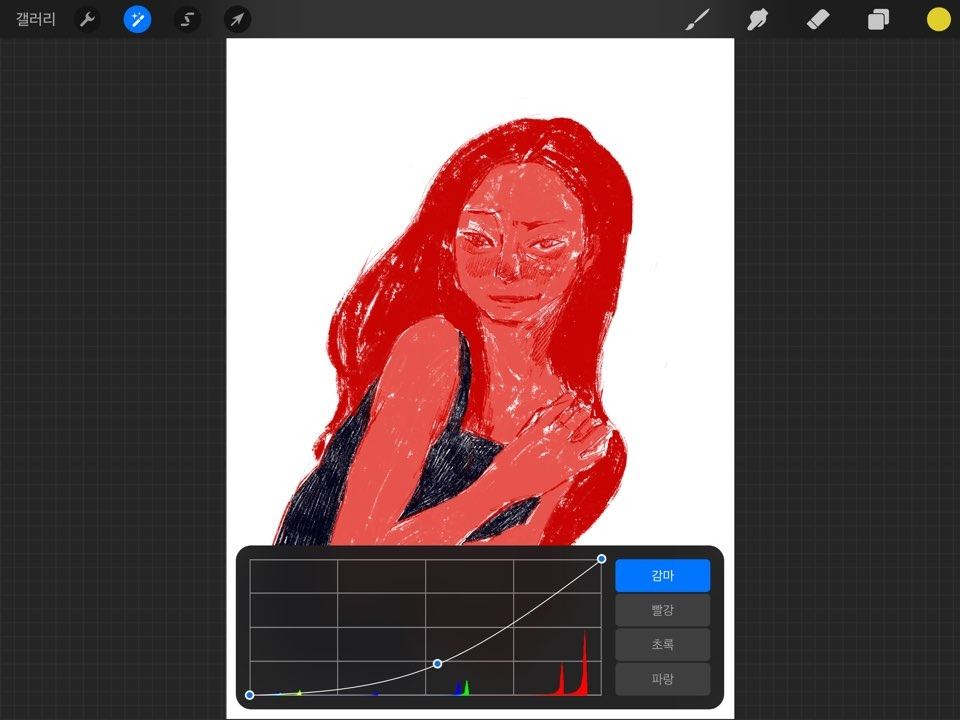Click the middle curve control point
960x720 pixels.
pos(437,664)
